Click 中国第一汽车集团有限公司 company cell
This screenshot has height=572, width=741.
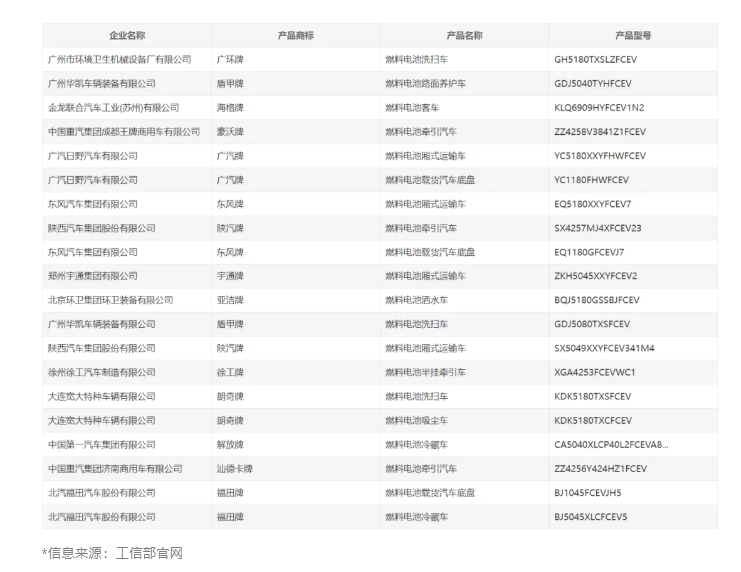101,445
